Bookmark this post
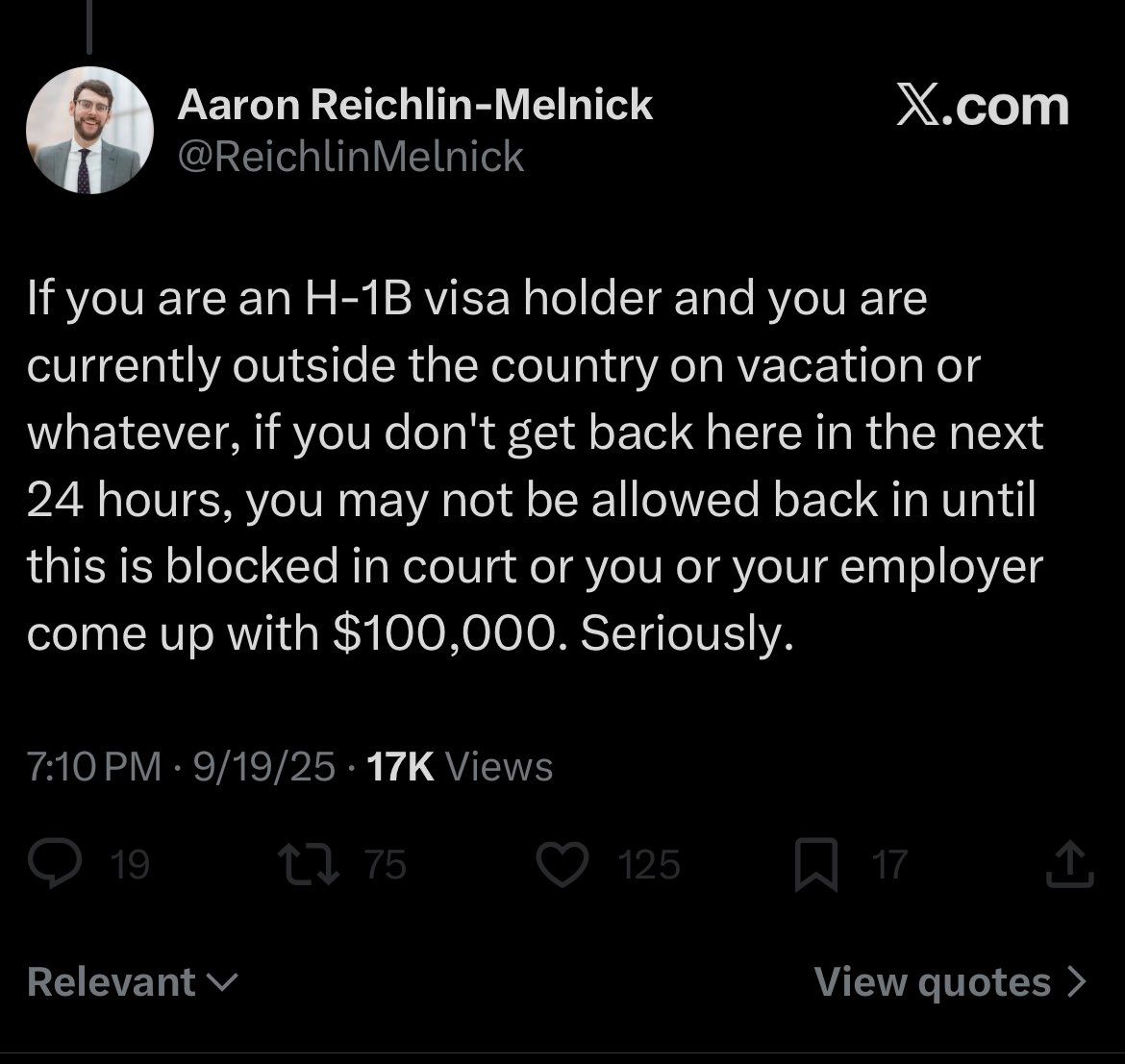Viewport: 1125px width, 1064px height. [x=816, y=865]
